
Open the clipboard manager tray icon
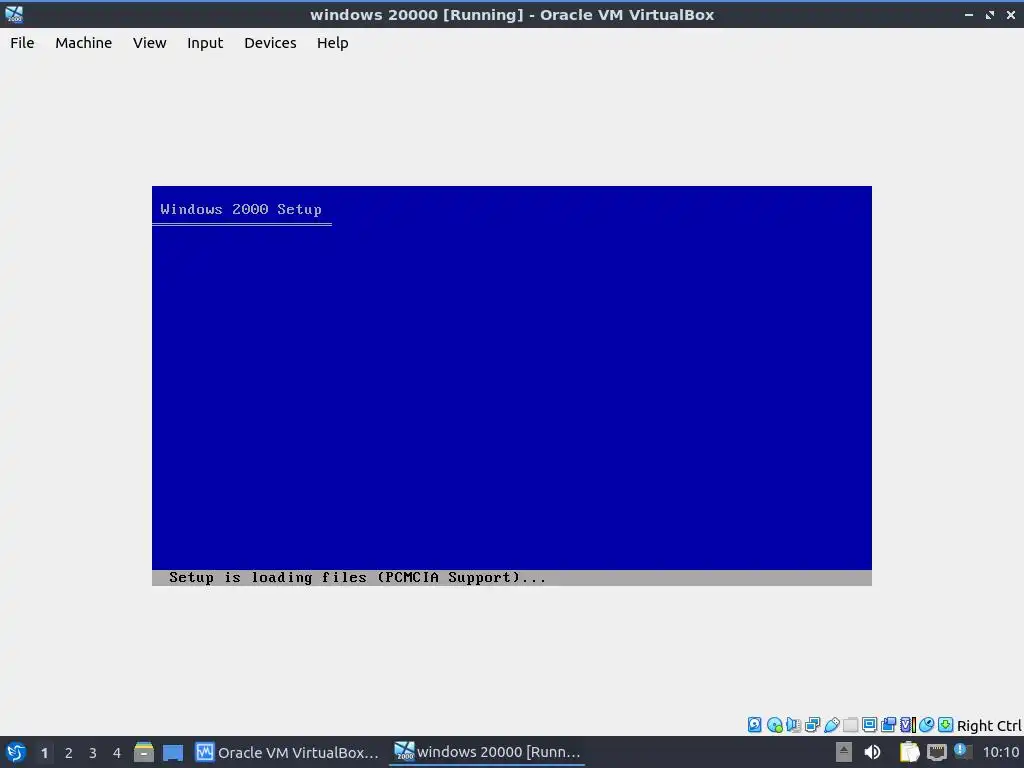point(909,752)
